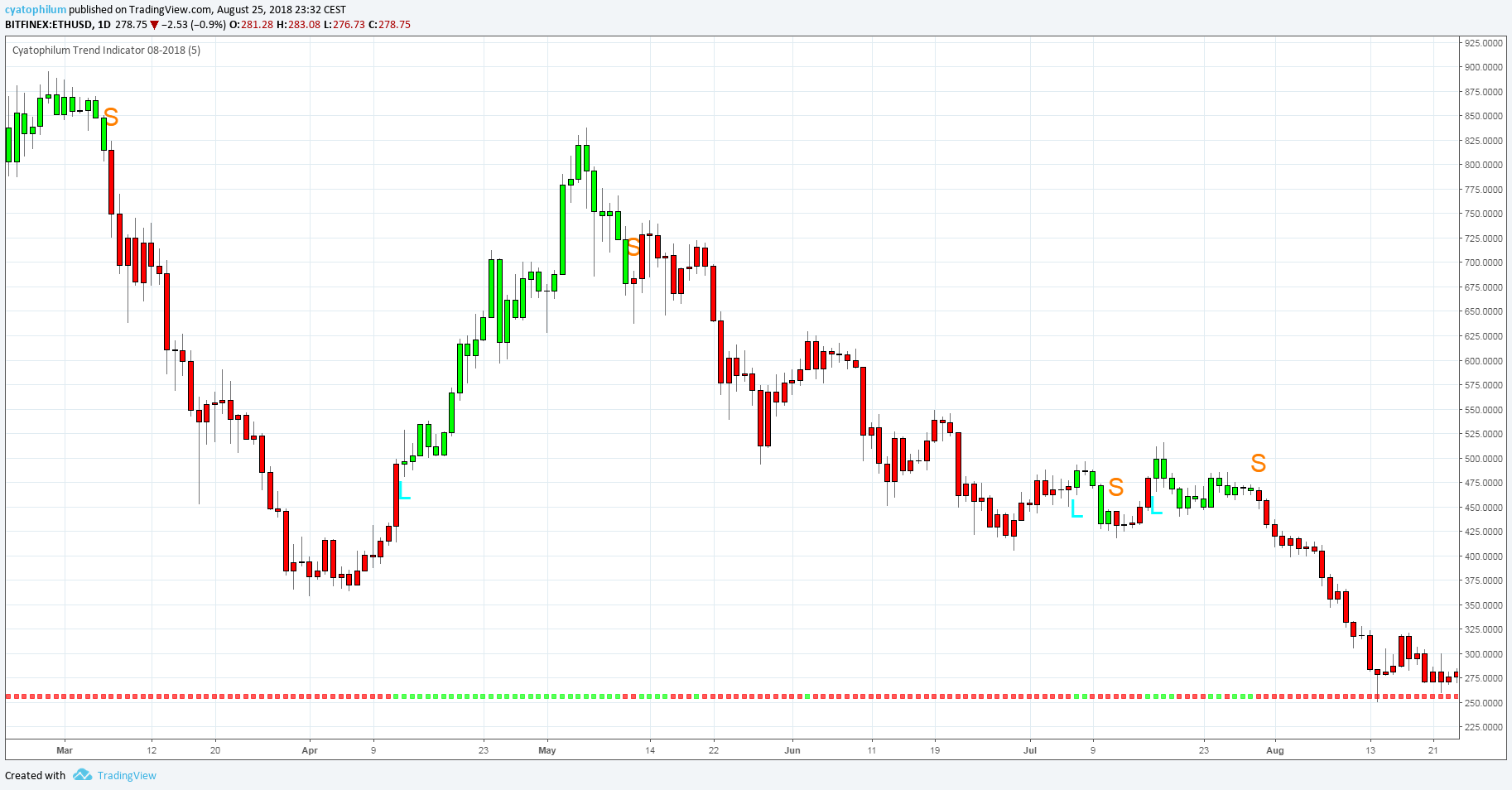The height and width of the screenshot is (790, 1512).
Task: Click the TradingView cloud logo icon
Action: click(82, 775)
